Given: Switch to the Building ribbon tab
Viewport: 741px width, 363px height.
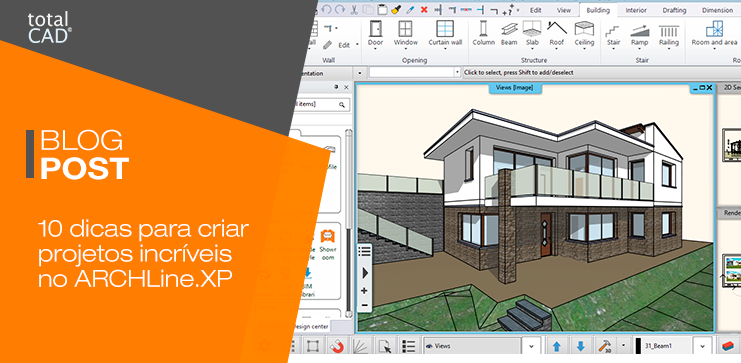Looking at the screenshot, I should (x=598, y=10).
